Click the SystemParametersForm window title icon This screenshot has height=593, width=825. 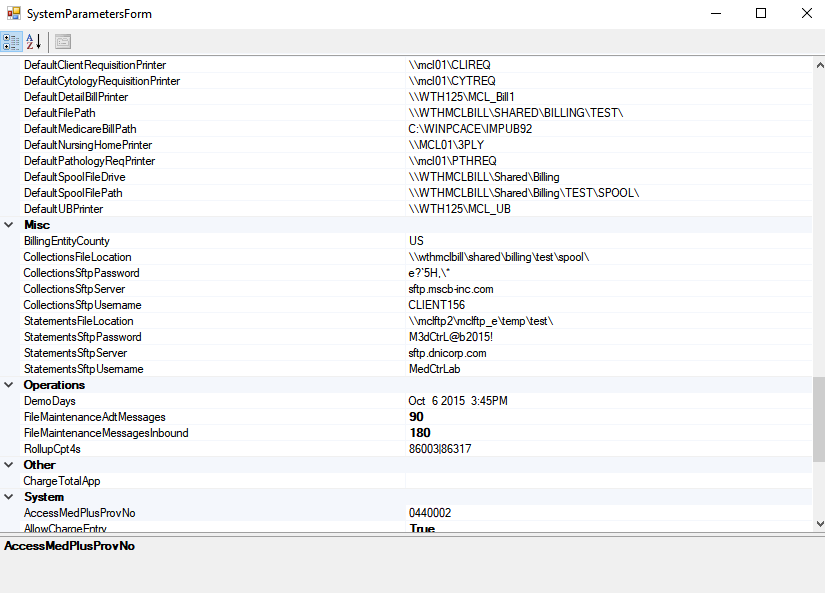tap(13, 14)
